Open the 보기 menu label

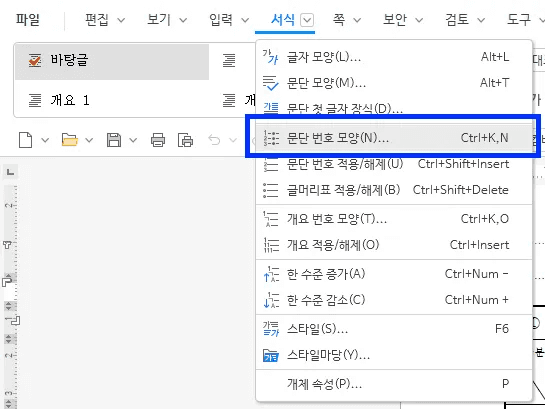coord(159,19)
